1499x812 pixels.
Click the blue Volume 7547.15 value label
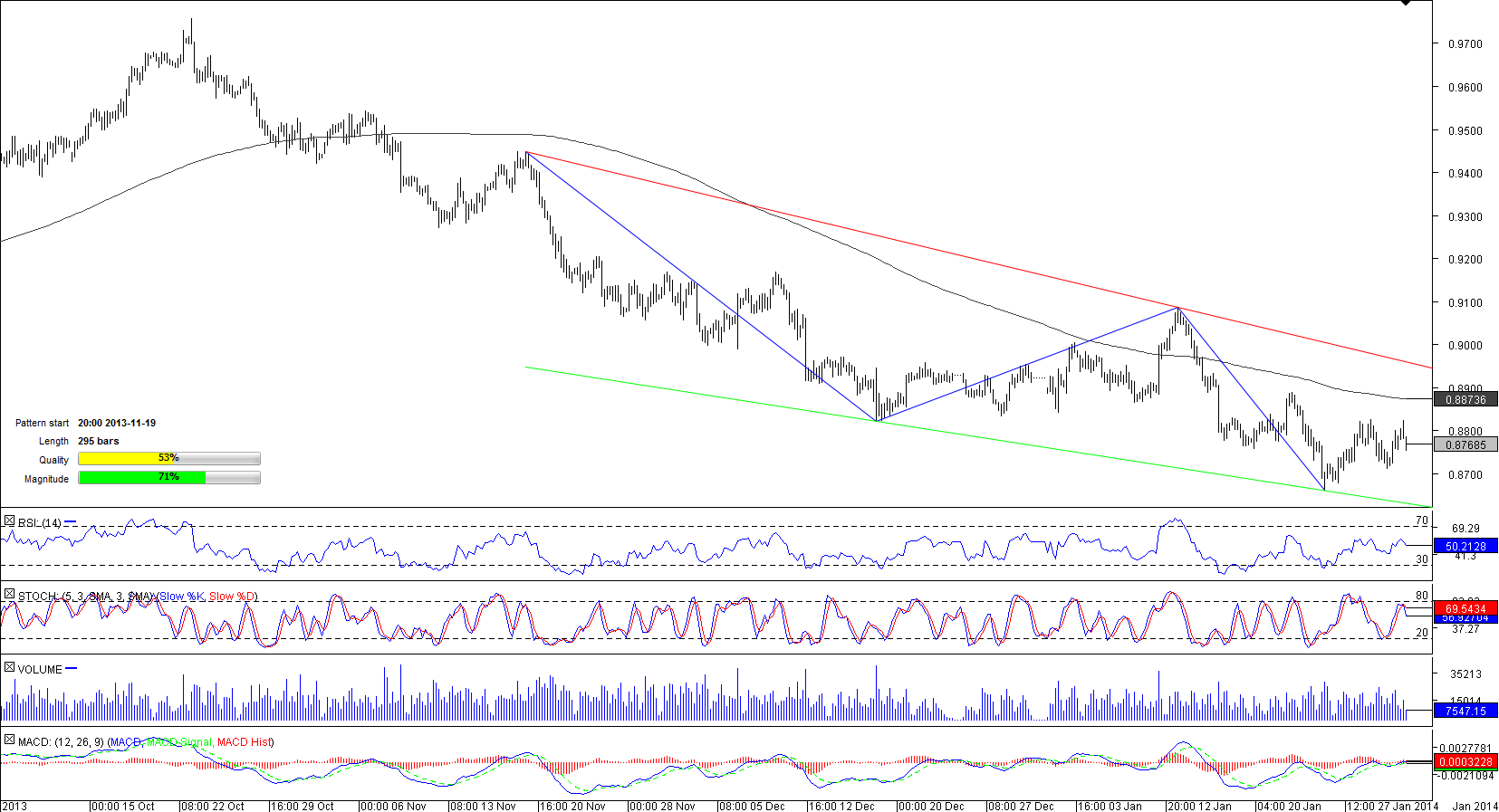click(x=1465, y=711)
